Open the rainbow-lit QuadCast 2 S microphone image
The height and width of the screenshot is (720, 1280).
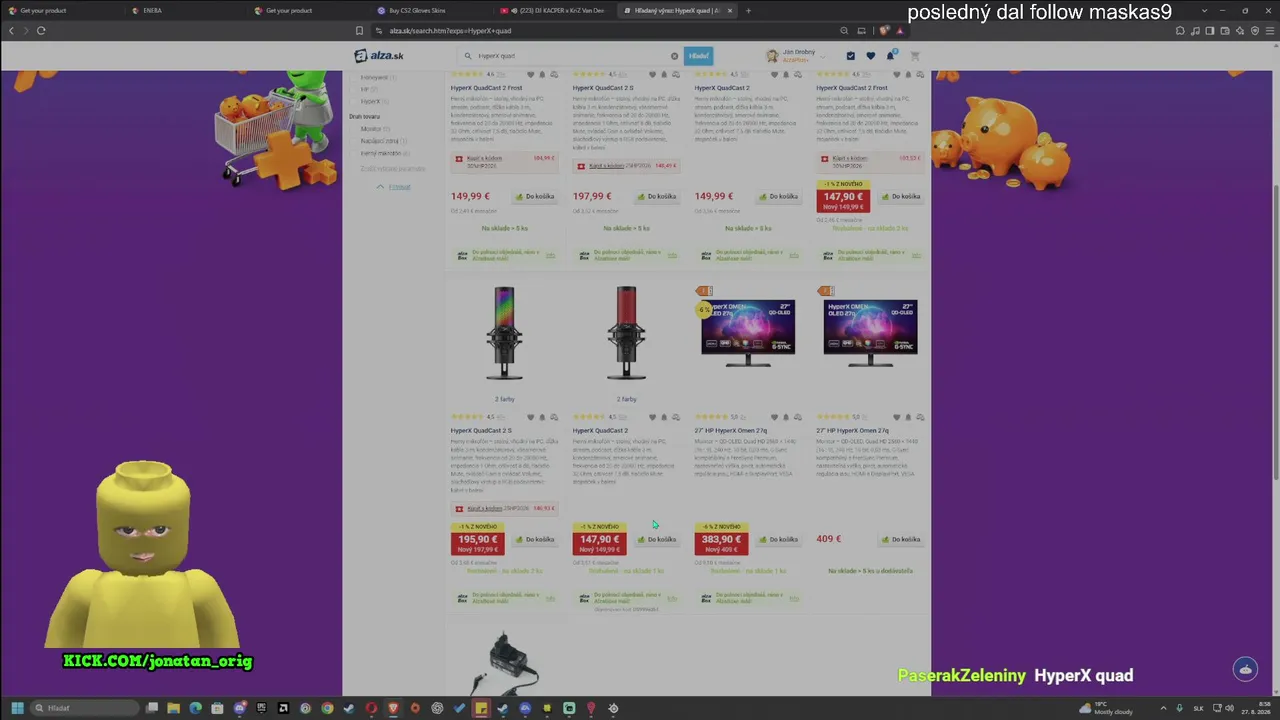pyautogui.click(x=504, y=334)
